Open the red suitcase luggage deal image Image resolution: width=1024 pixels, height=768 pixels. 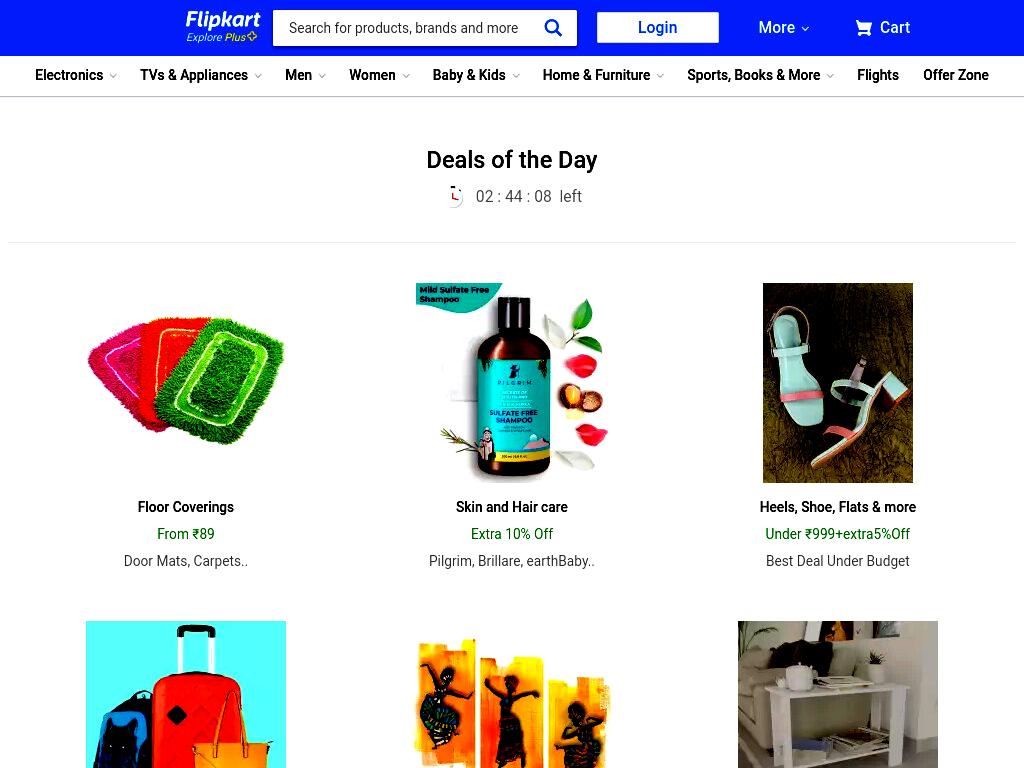[x=185, y=694]
